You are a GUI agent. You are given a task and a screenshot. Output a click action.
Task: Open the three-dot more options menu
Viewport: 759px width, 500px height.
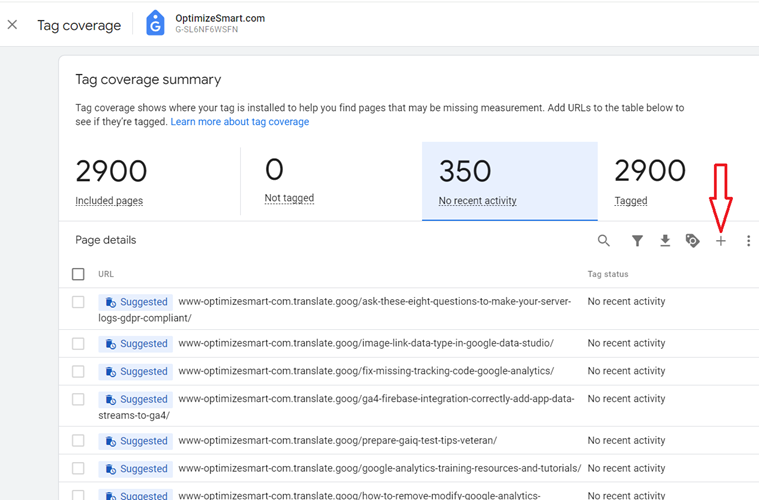pyautogui.click(x=748, y=241)
